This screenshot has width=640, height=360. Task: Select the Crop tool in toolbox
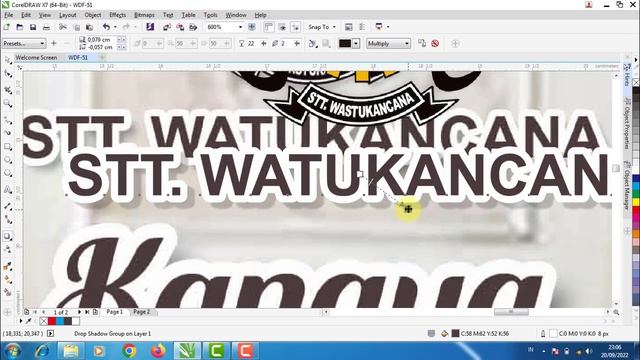click(7, 90)
